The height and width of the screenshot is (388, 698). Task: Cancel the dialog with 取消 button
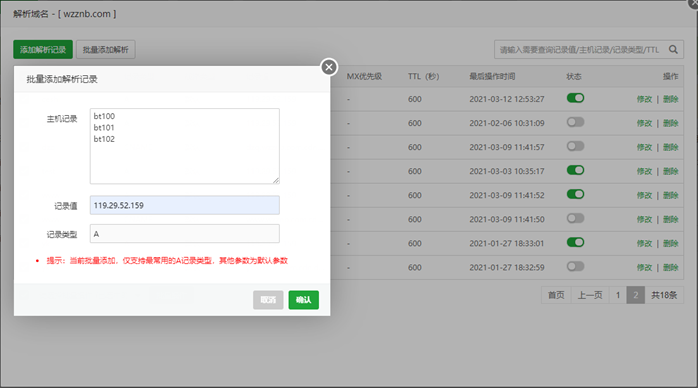(x=268, y=300)
